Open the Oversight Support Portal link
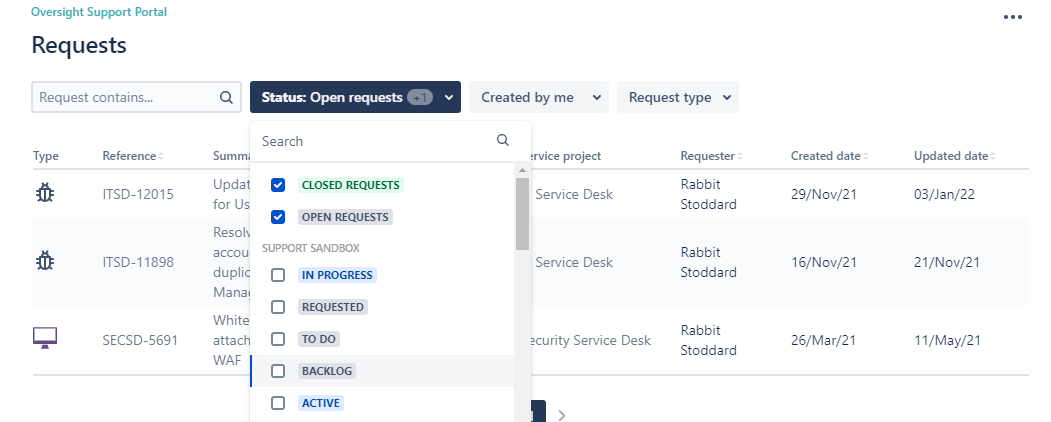Image resolution: width=1051 pixels, height=422 pixels. [99, 12]
